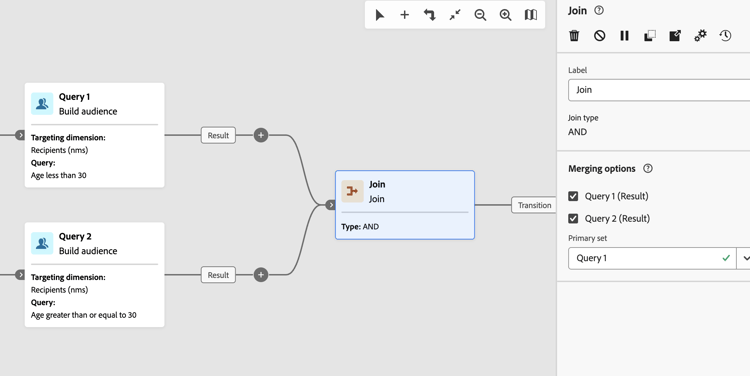750x376 pixels.
Task: Click inbound arrow connector on Join node
Action: point(331,205)
